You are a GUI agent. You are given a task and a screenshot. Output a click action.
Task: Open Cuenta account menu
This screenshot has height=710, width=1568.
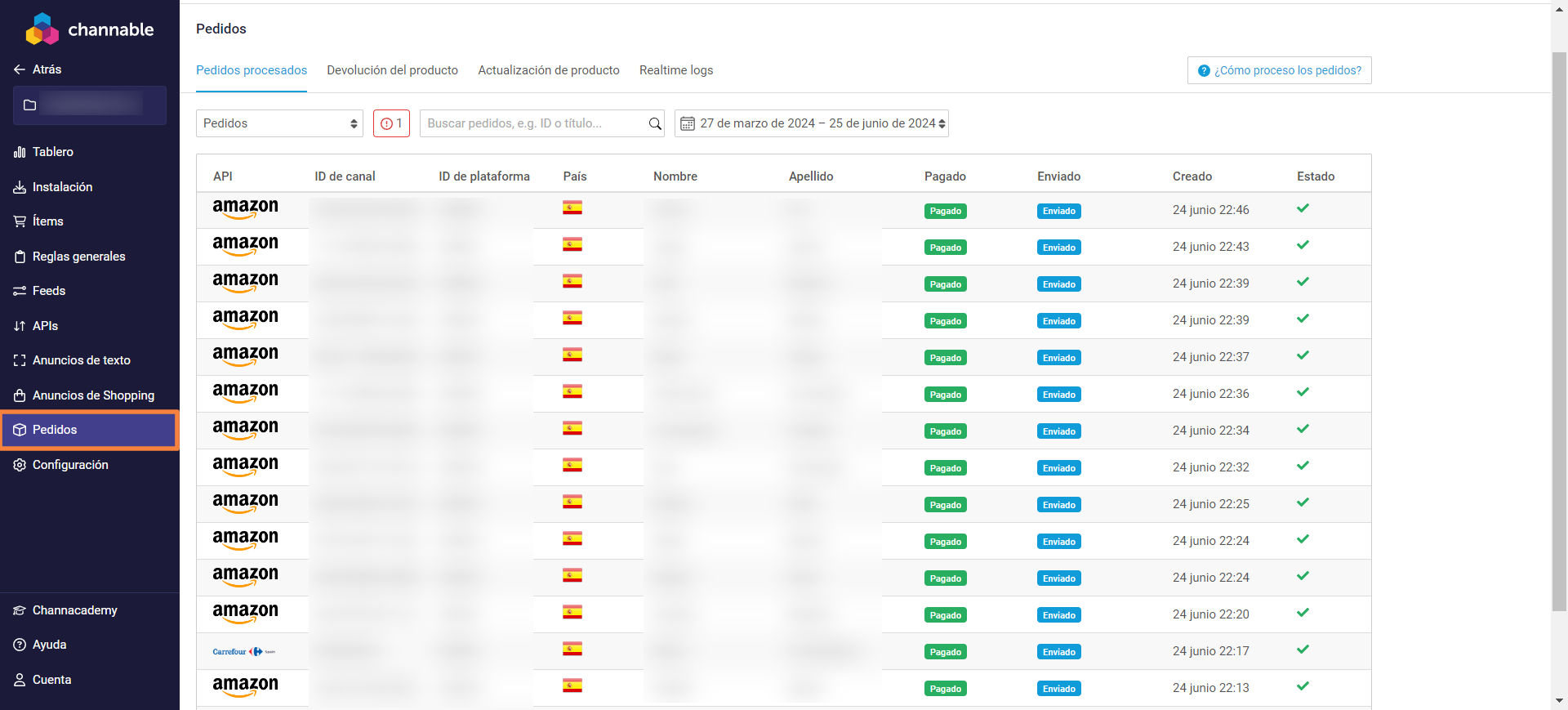point(42,680)
